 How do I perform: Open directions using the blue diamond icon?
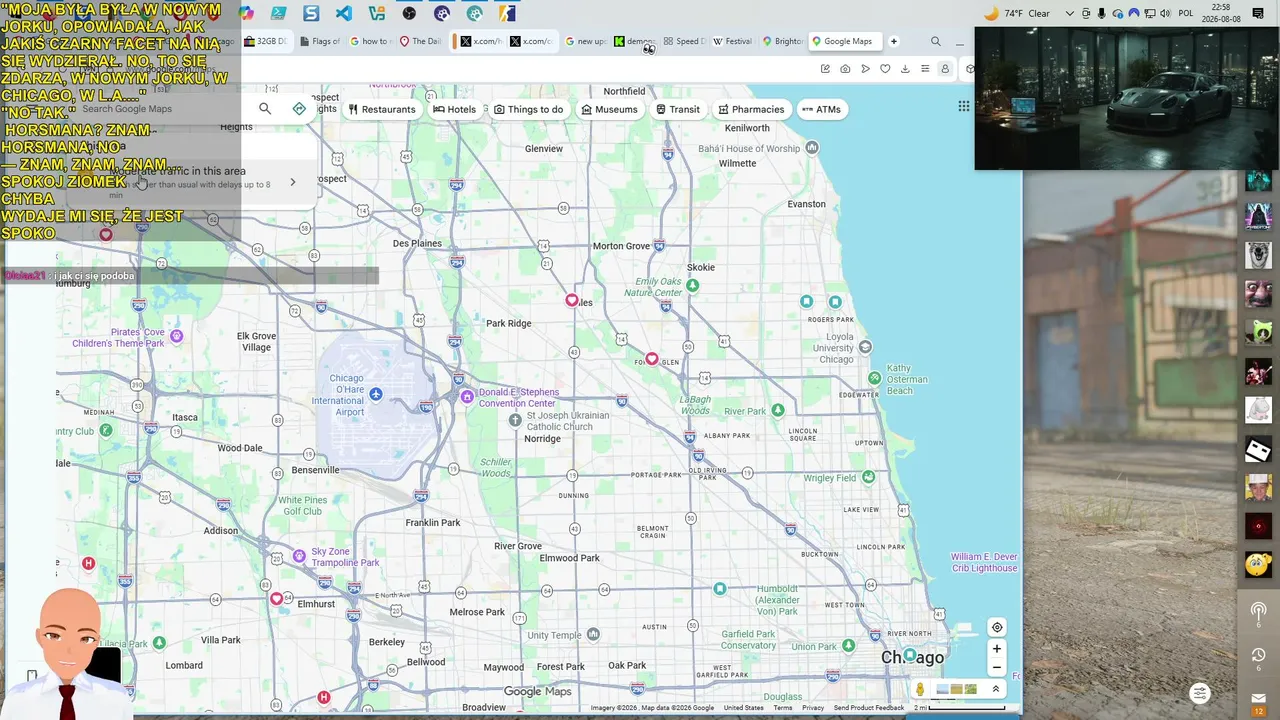point(299,109)
